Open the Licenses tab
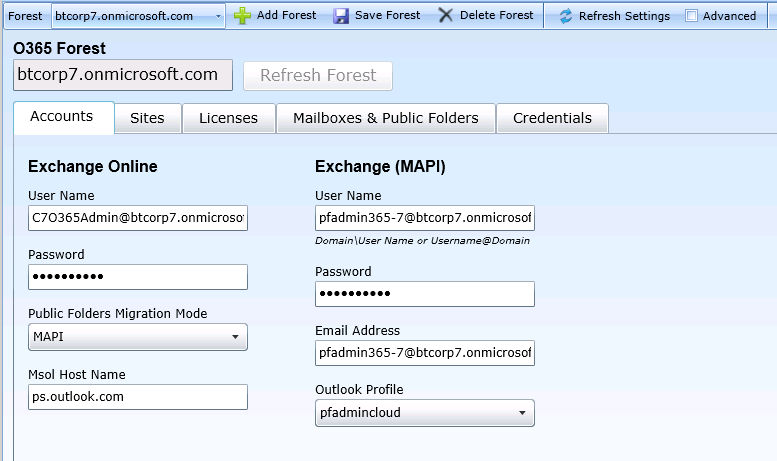777x461 pixels. [228, 118]
